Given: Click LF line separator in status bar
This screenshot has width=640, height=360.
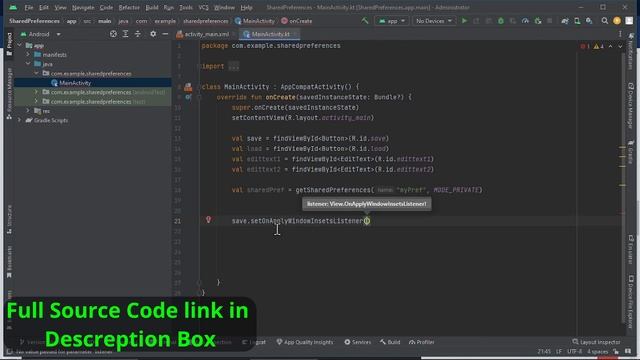Looking at the screenshot, I should (x=559, y=351).
